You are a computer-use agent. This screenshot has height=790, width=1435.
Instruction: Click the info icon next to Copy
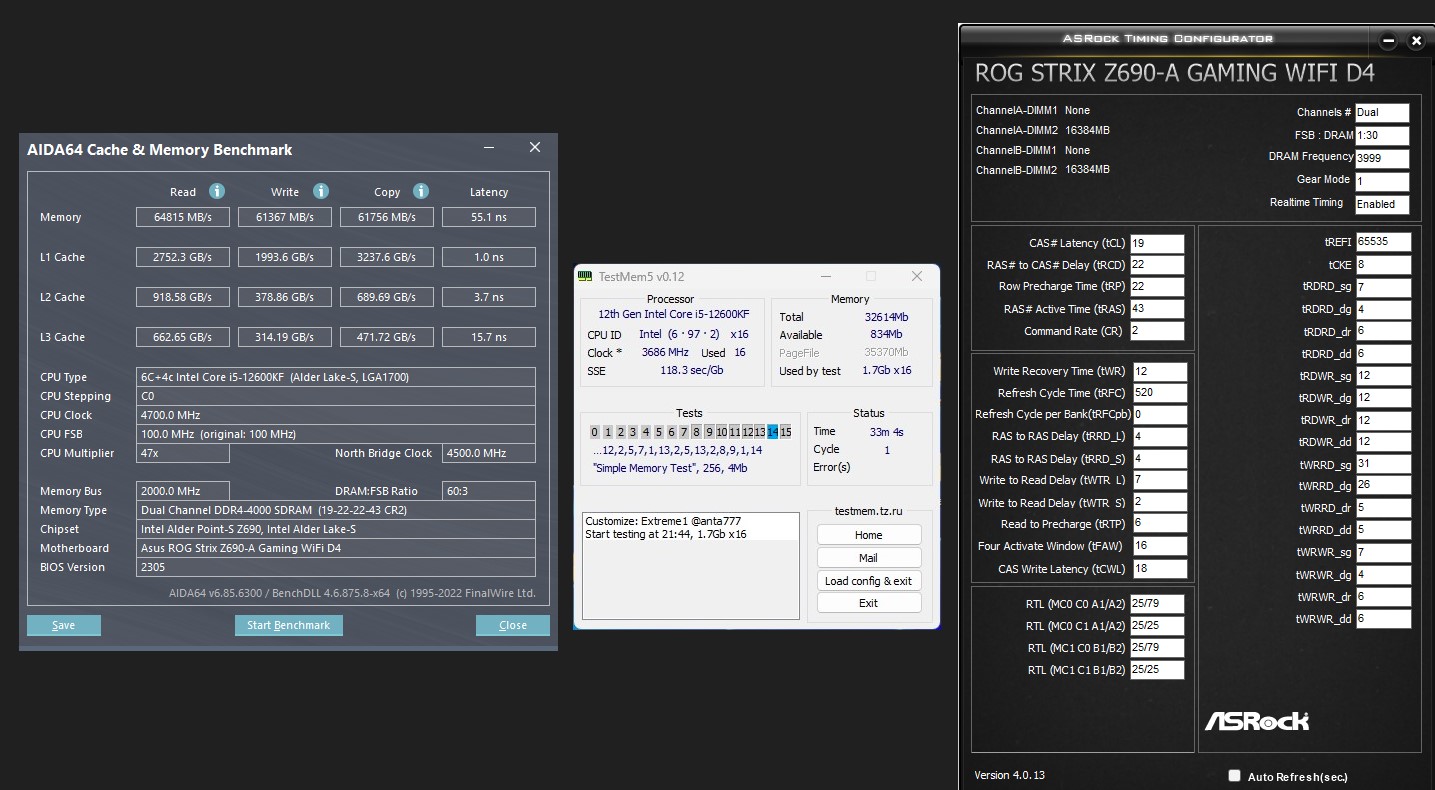(x=421, y=191)
